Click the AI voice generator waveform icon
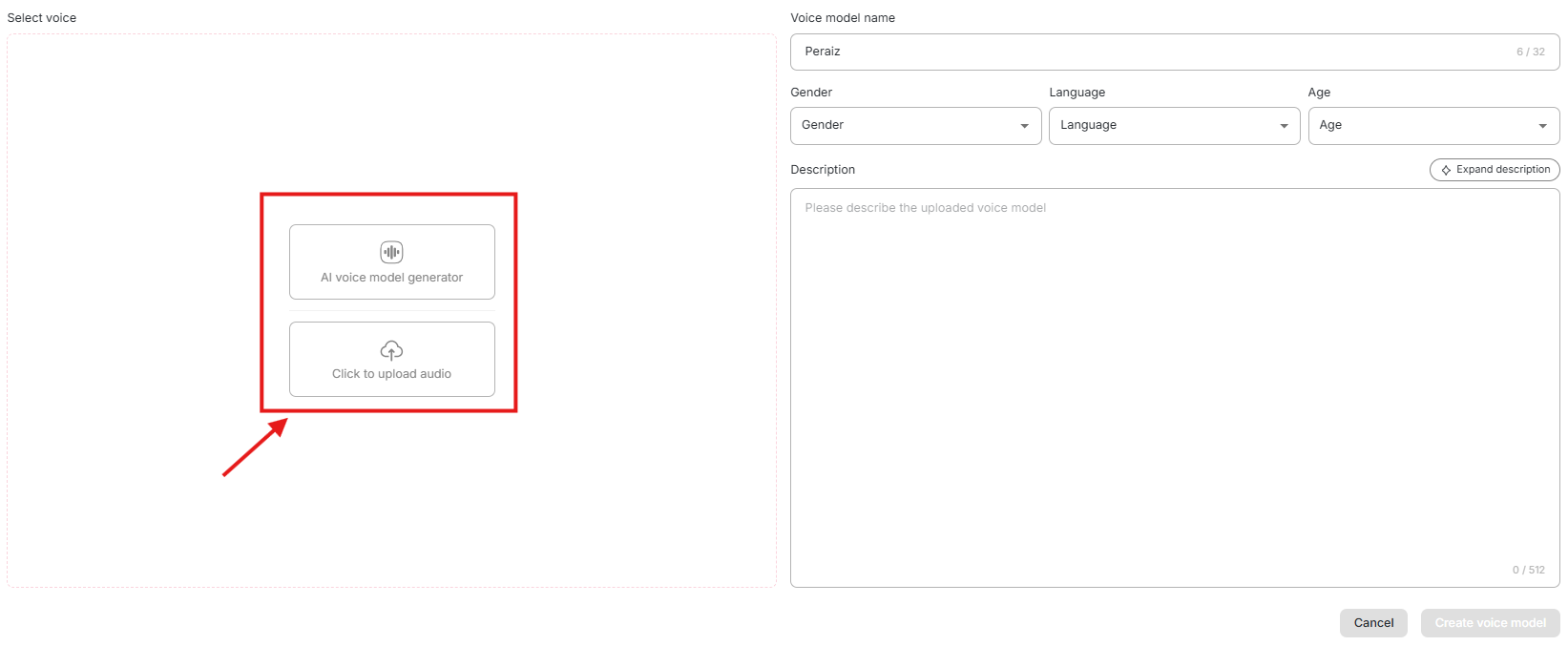 coord(391,252)
